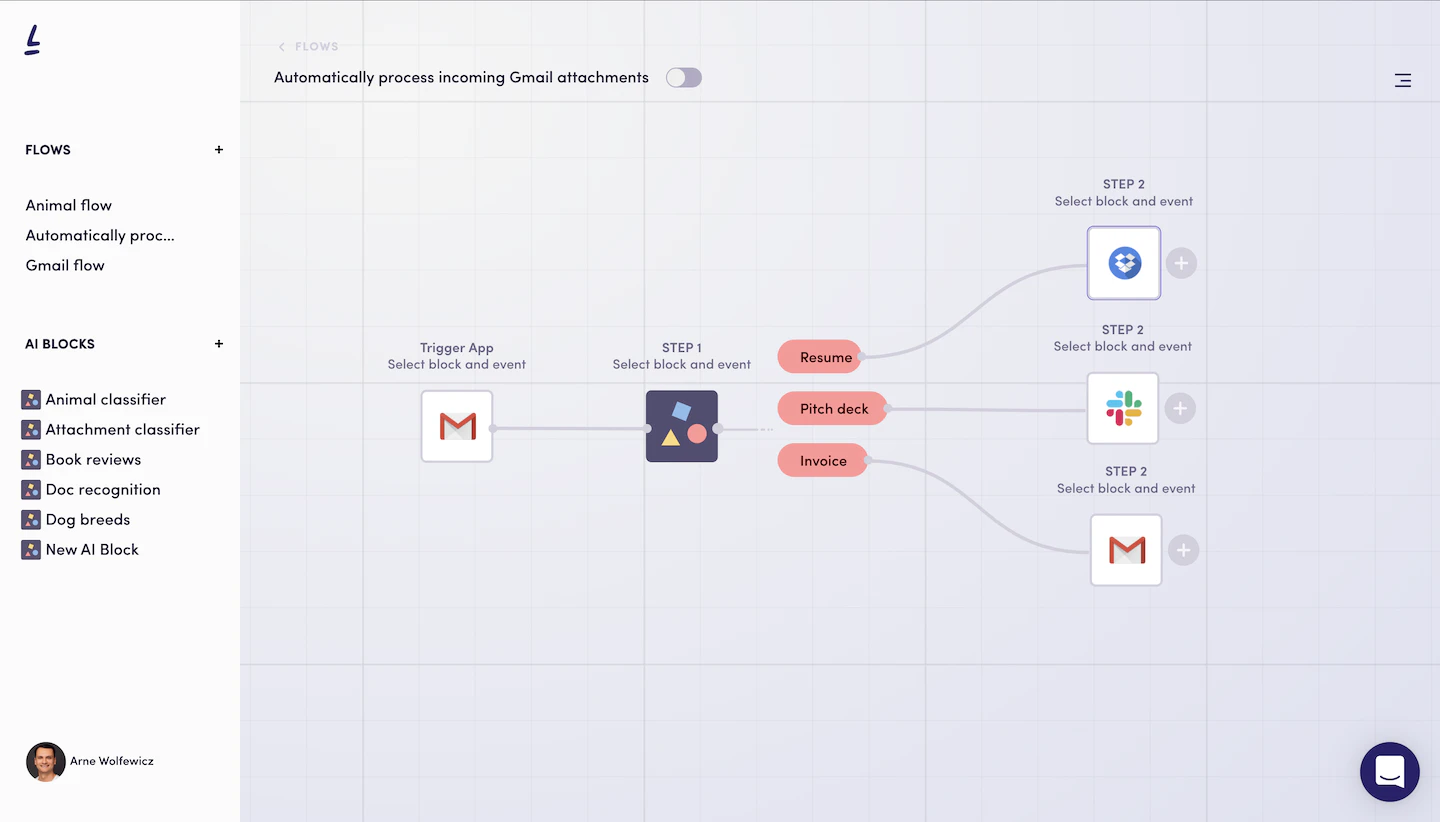Open the Gmail block below the Invoice label
This screenshot has width=1440, height=822.
coord(1126,550)
